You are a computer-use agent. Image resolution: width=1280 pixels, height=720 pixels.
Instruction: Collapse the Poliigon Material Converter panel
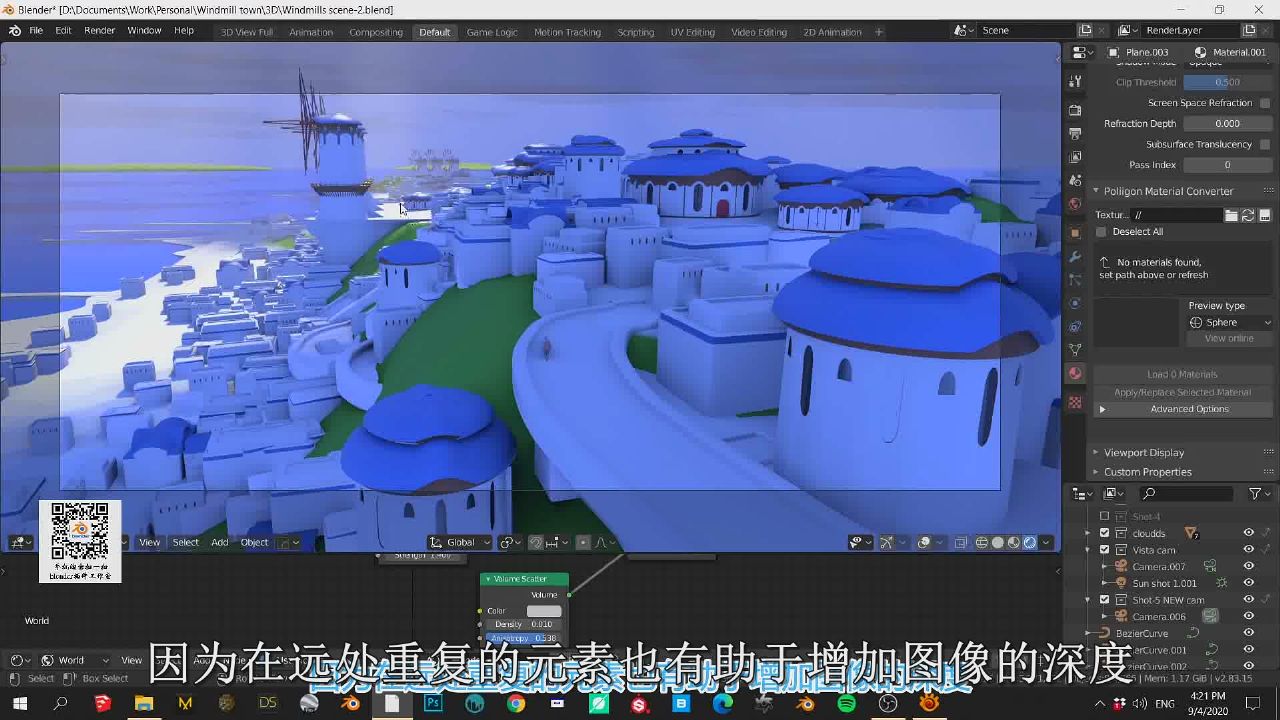pos(1168,191)
